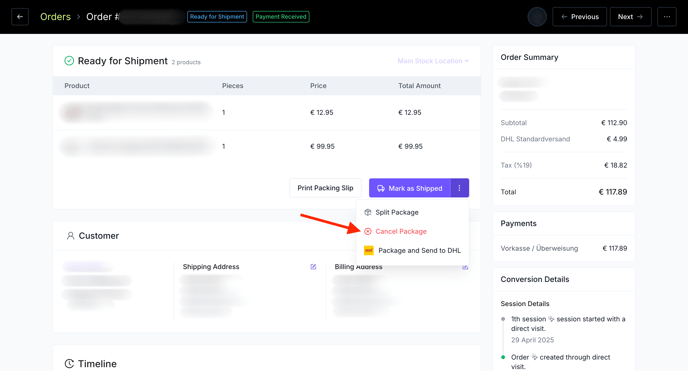Select Package and Send to DHL

(412, 250)
